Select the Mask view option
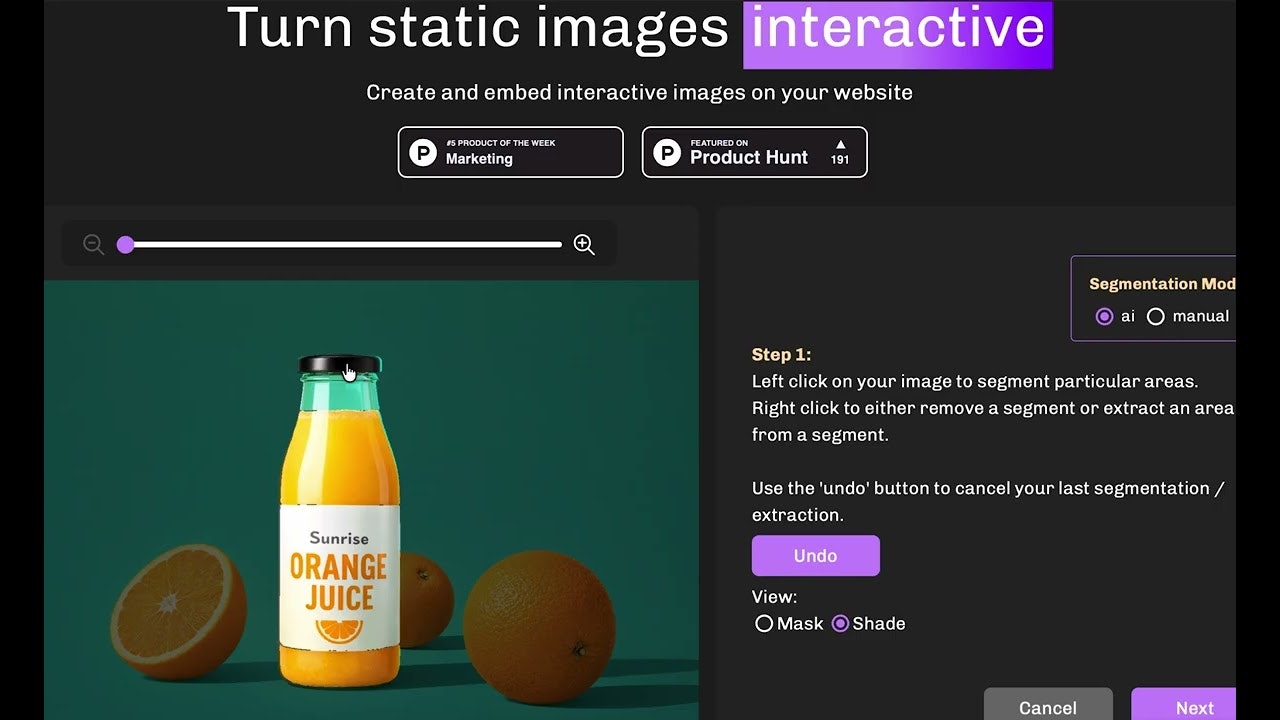The height and width of the screenshot is (720, 1280). (x=763, y=623)
